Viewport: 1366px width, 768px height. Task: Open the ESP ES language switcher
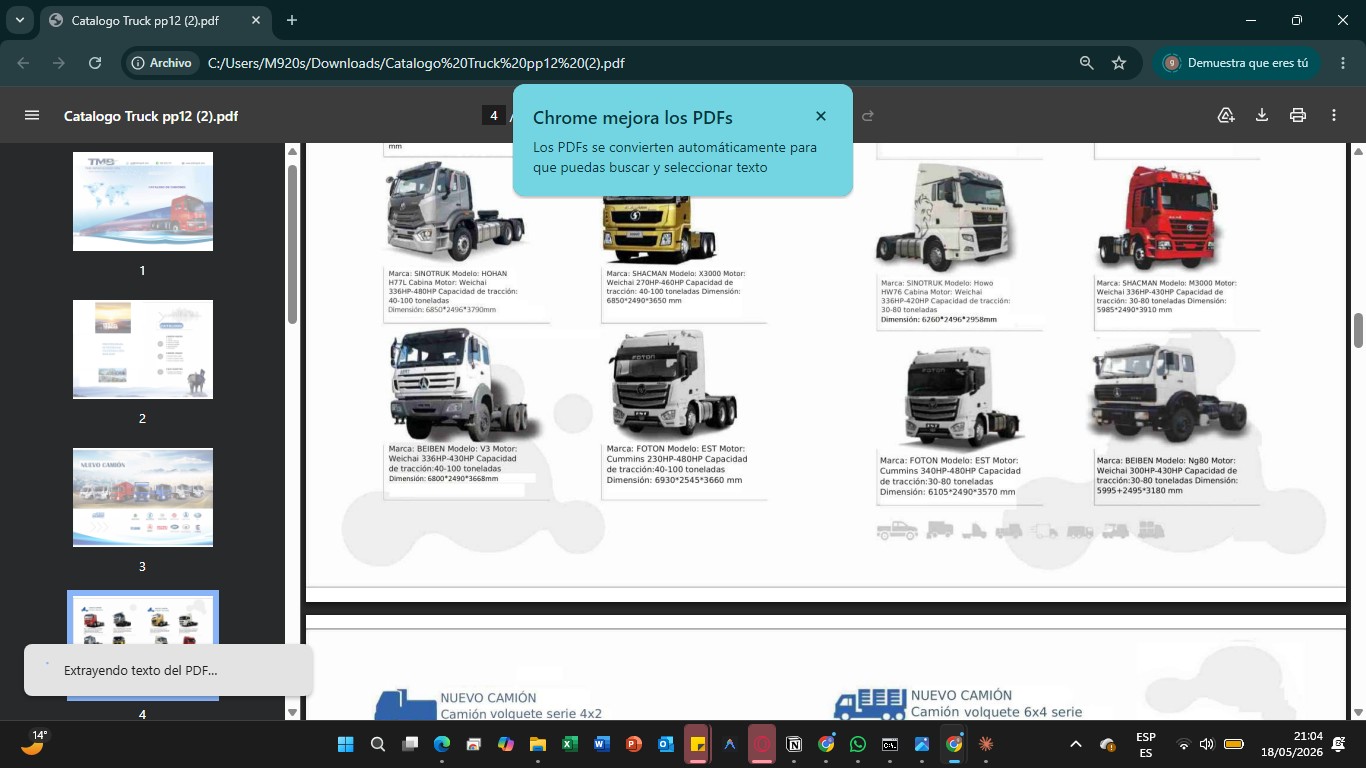(1146, 744)
